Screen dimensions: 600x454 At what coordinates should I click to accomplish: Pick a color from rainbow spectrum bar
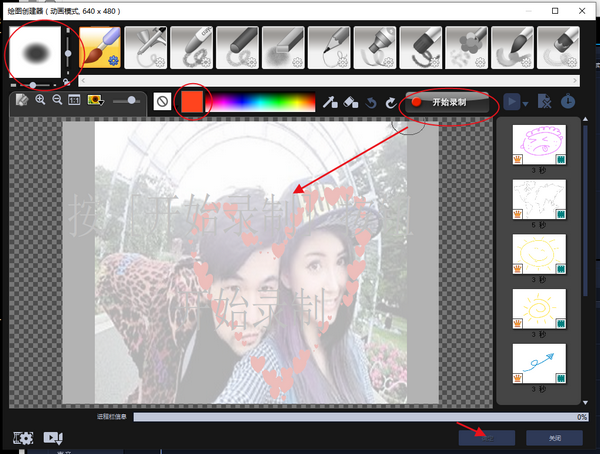(x=260, y=102)
